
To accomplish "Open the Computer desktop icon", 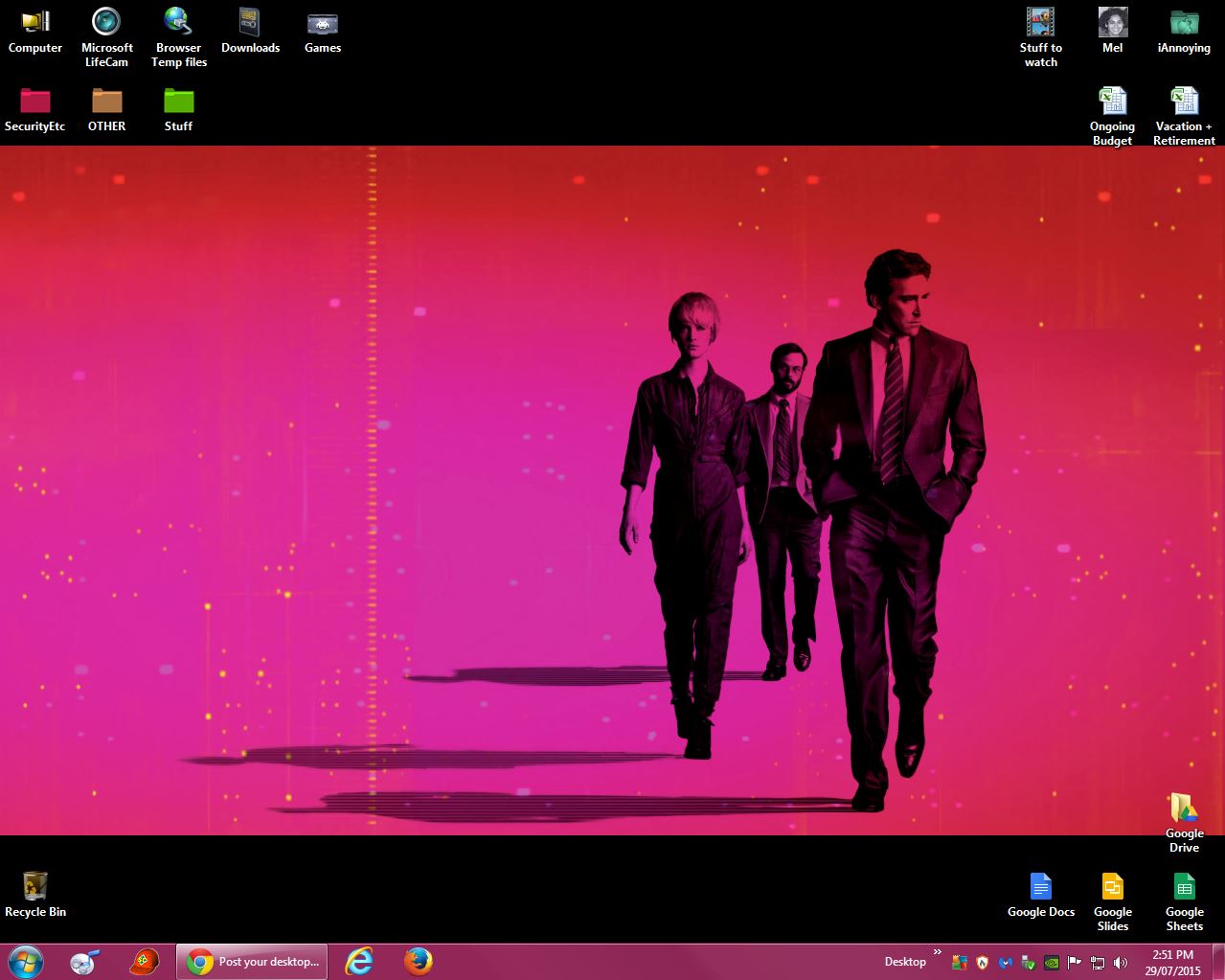I will pos(35,31).
